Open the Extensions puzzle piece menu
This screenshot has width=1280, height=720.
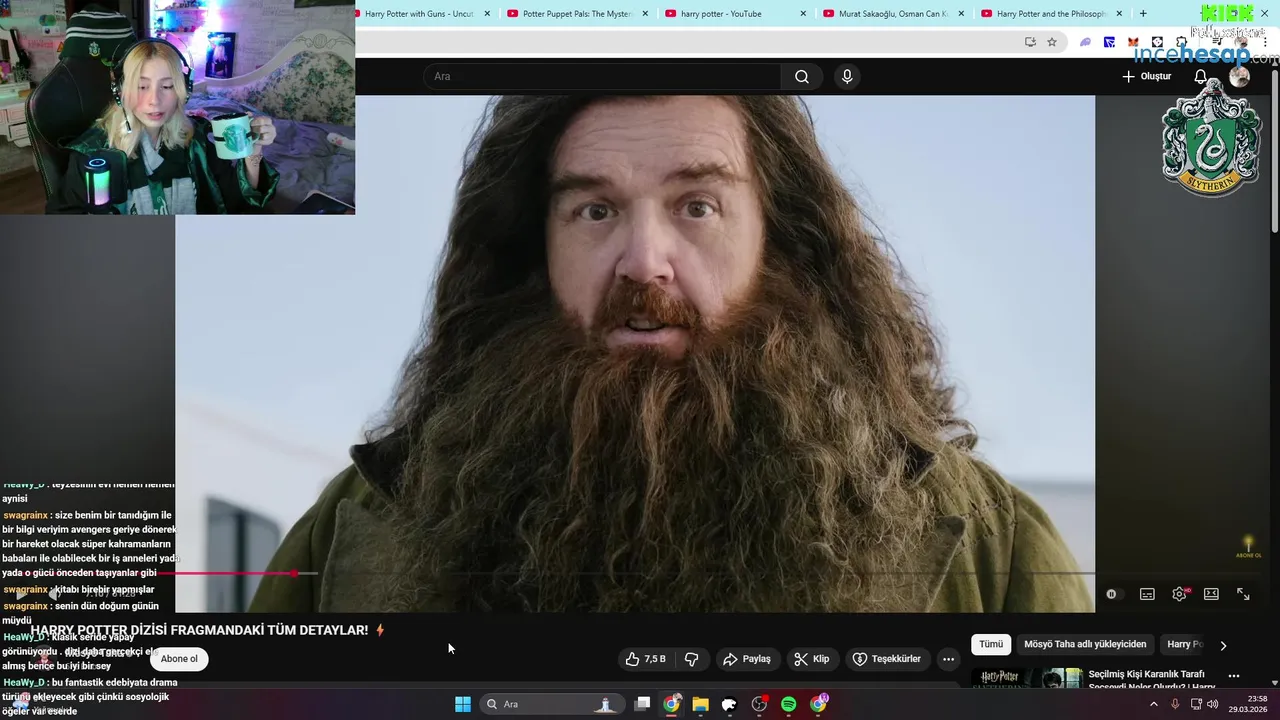click(1181, 42)
